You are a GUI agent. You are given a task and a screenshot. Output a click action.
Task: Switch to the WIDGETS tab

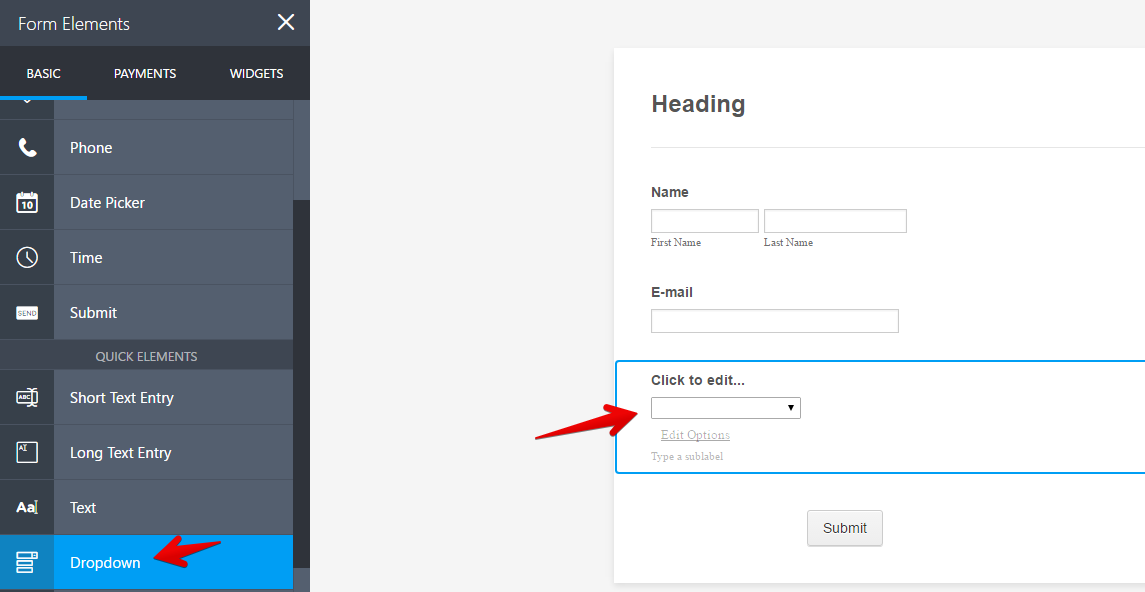256,73
